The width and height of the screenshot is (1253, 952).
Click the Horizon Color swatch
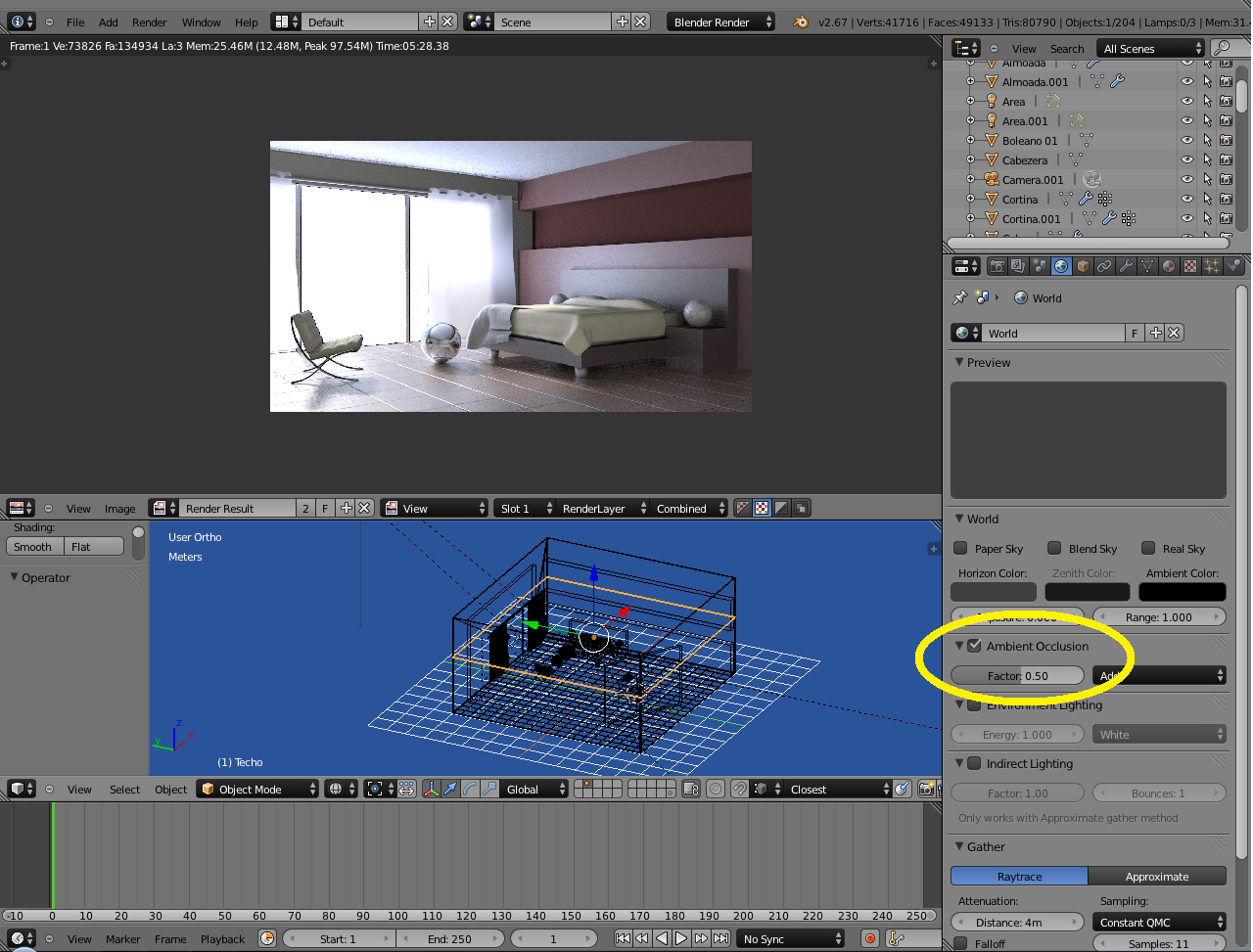coord(994,591)
